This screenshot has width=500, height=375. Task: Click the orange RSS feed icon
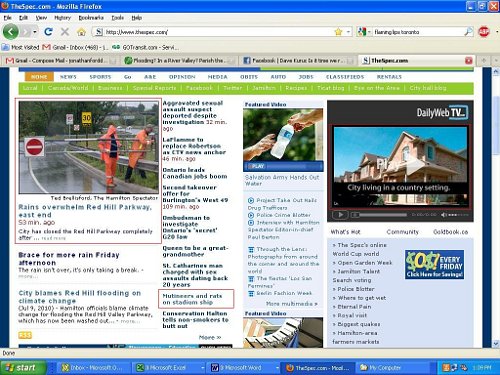(x=25, y=335)
